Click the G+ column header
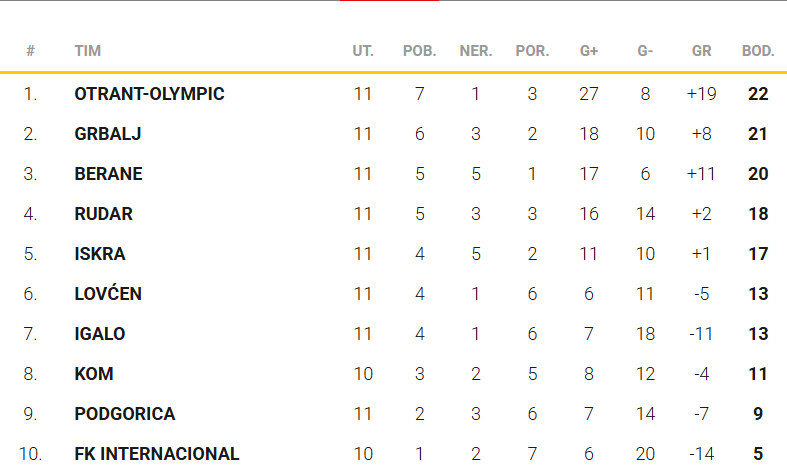The width and height of the screenshot is (787, 473). (589, 51)
